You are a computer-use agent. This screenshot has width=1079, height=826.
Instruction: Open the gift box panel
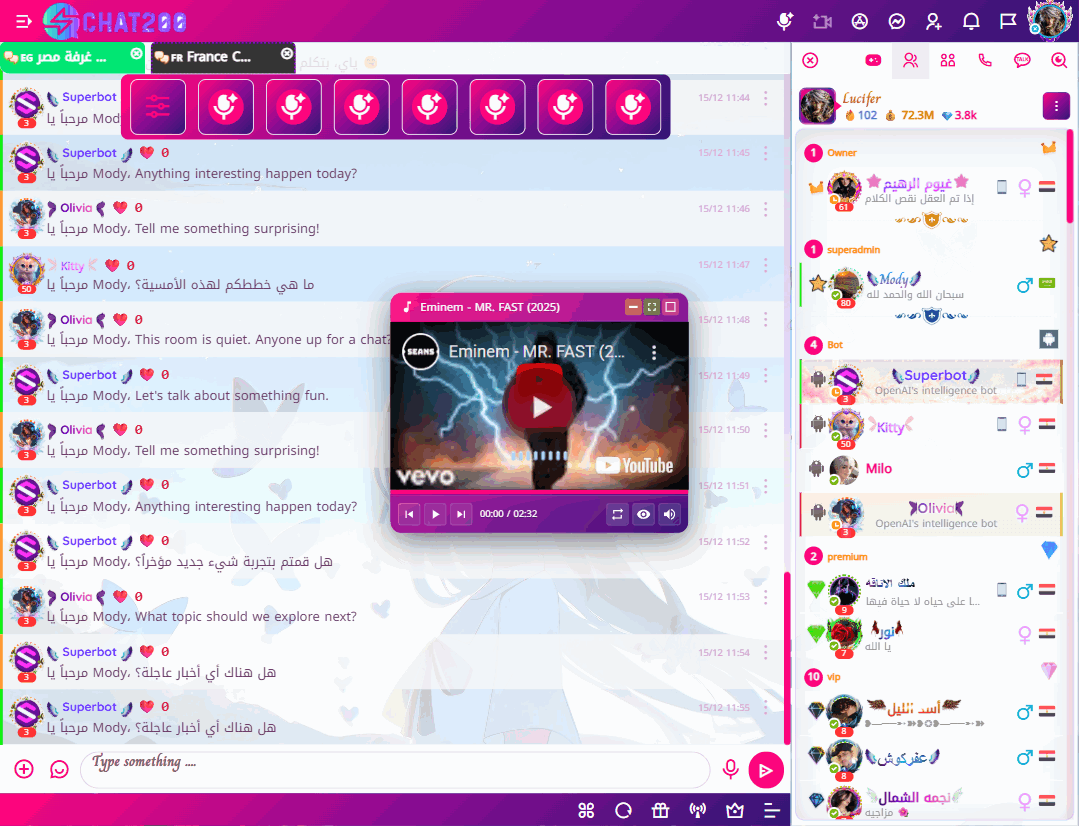(661, 810)
